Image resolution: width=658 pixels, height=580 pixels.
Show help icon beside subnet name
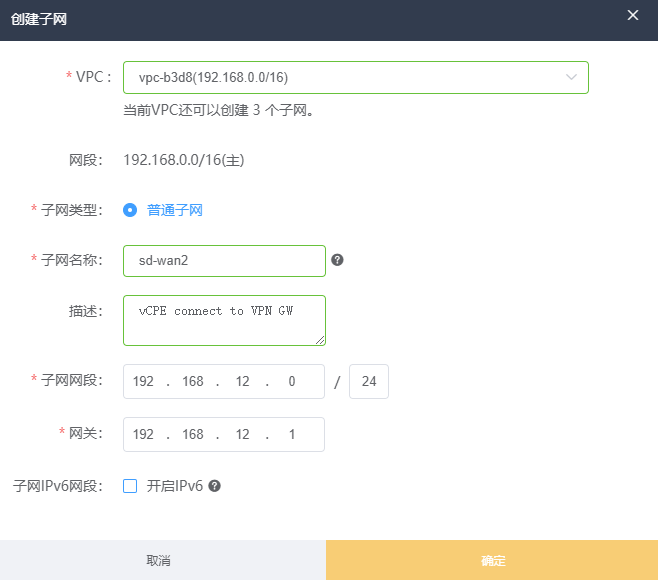337,260
